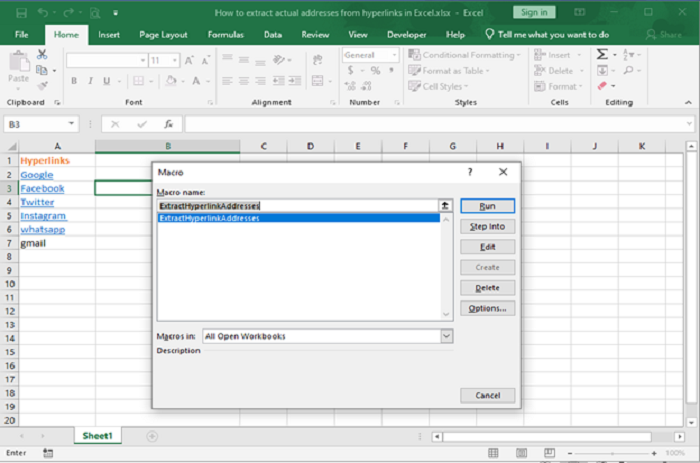This screenshot has width=700, height=463.
Task: Open Conditional Formatting dropdown
Action: click(465, 55)
